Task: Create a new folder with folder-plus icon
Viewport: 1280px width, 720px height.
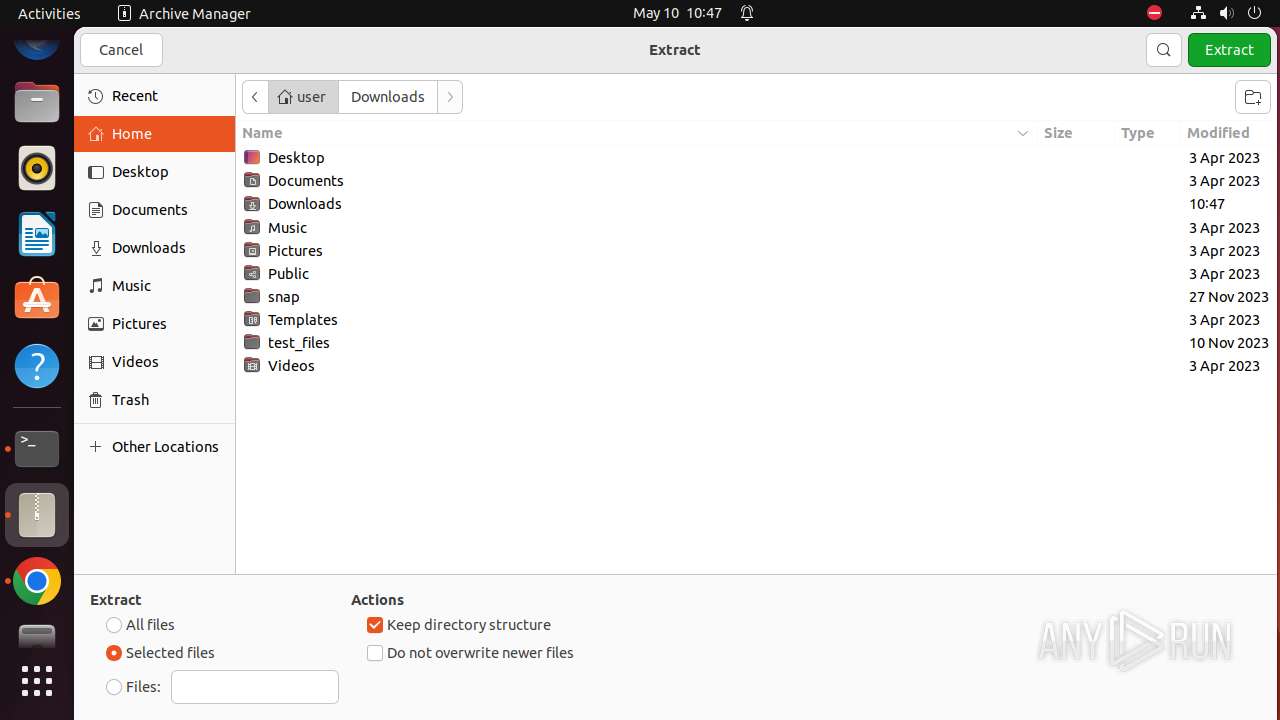Action: pyautogui.click(x=1252, y=97)
